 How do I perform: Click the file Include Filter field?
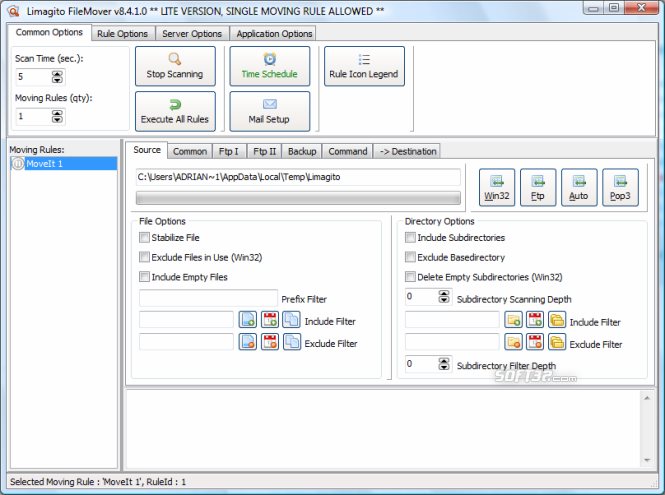tap(187, 319)
